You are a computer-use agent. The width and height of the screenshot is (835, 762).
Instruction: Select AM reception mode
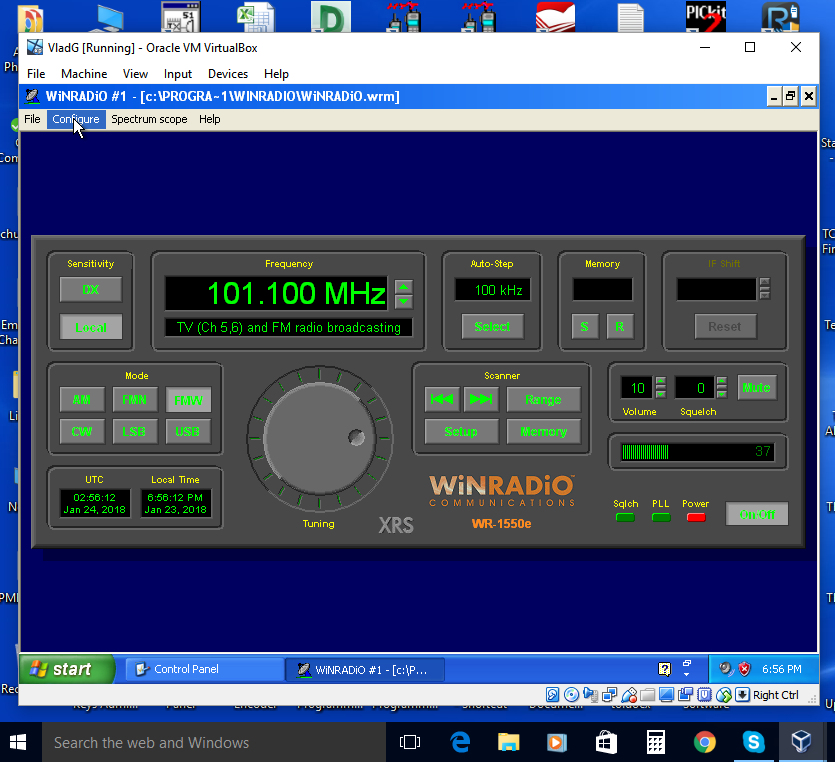pos(80,399)
